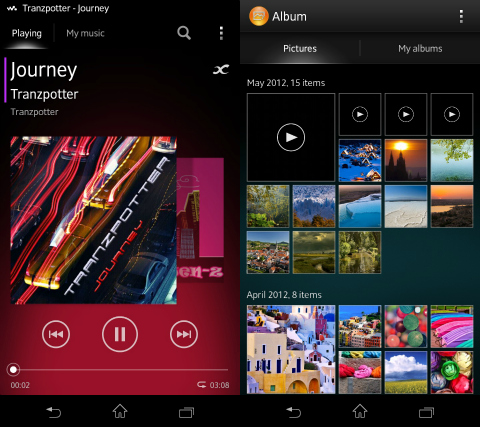This screenshot has width=480, height=427.
Task: Tap the Album app icon
Action: pos(259,16)
